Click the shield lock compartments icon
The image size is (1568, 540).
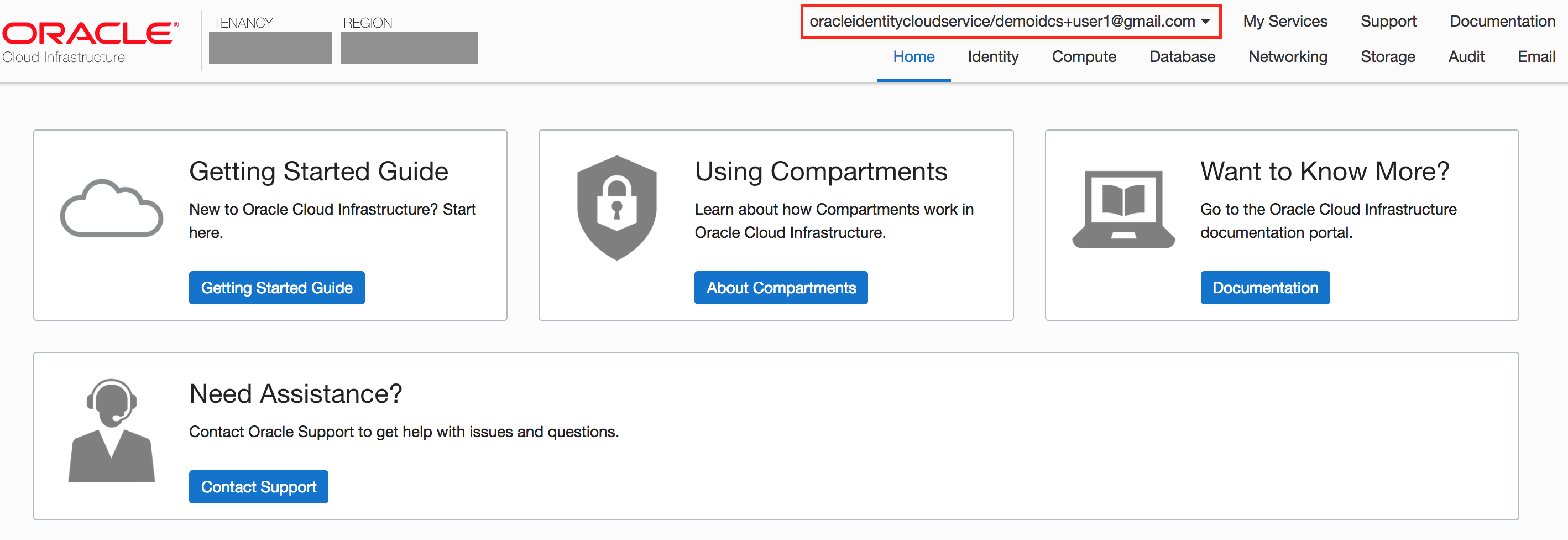616,207
